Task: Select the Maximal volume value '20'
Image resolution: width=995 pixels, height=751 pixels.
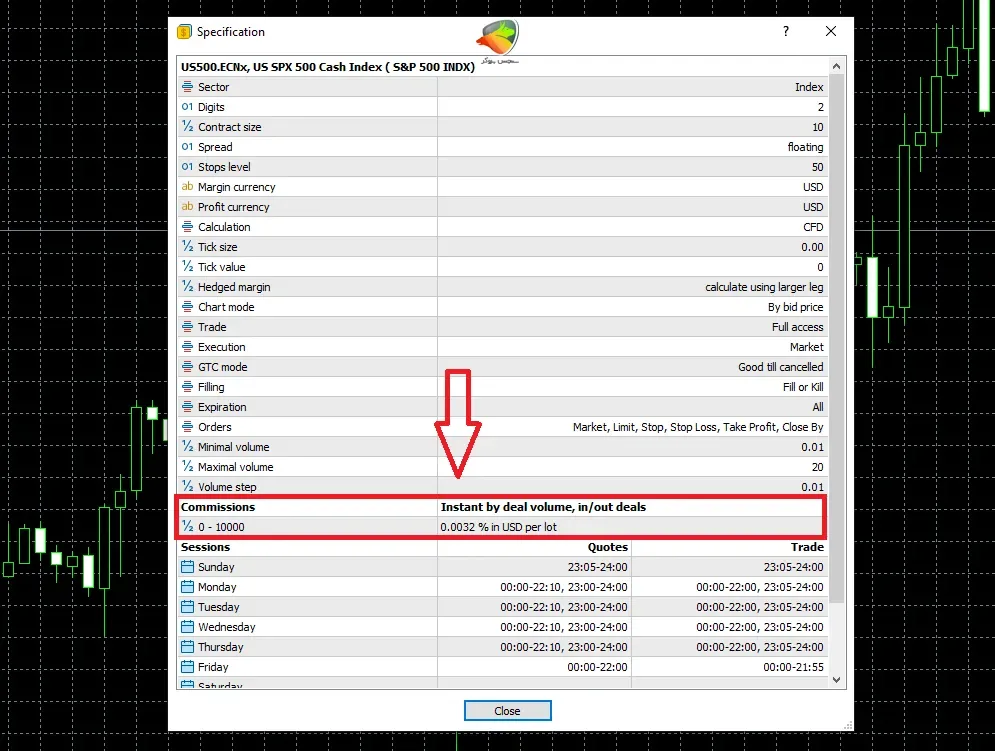Action: tap(817, 467)
